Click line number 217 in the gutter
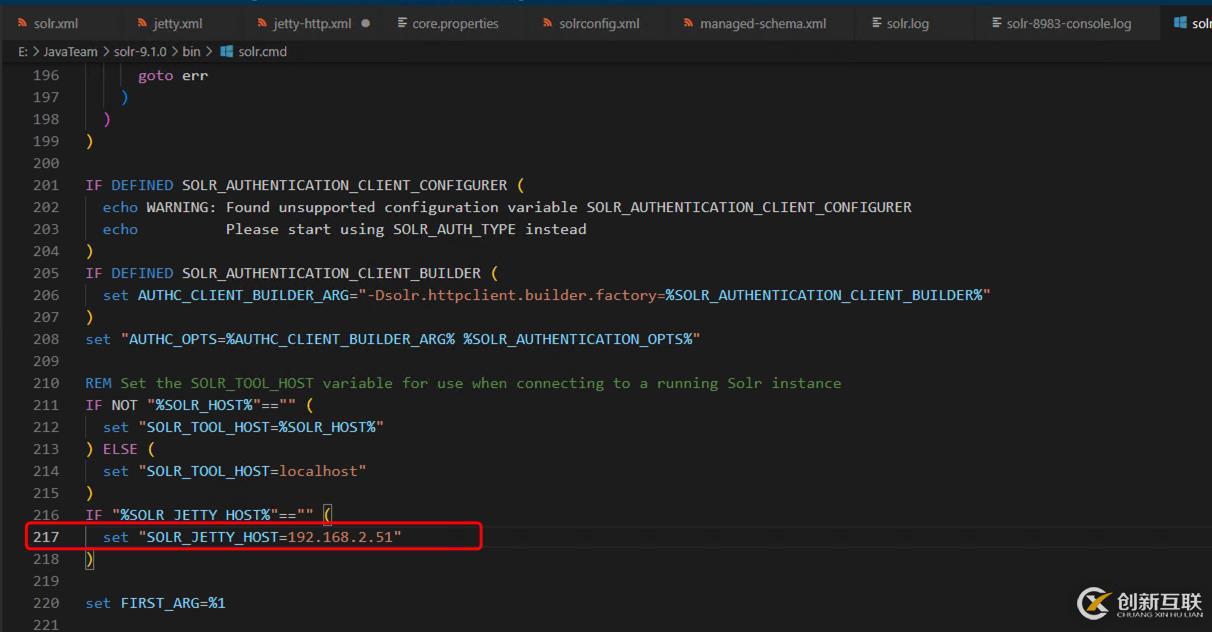Image resolution: width=1212 pixels, height=632 pixels. coord(46,537)
